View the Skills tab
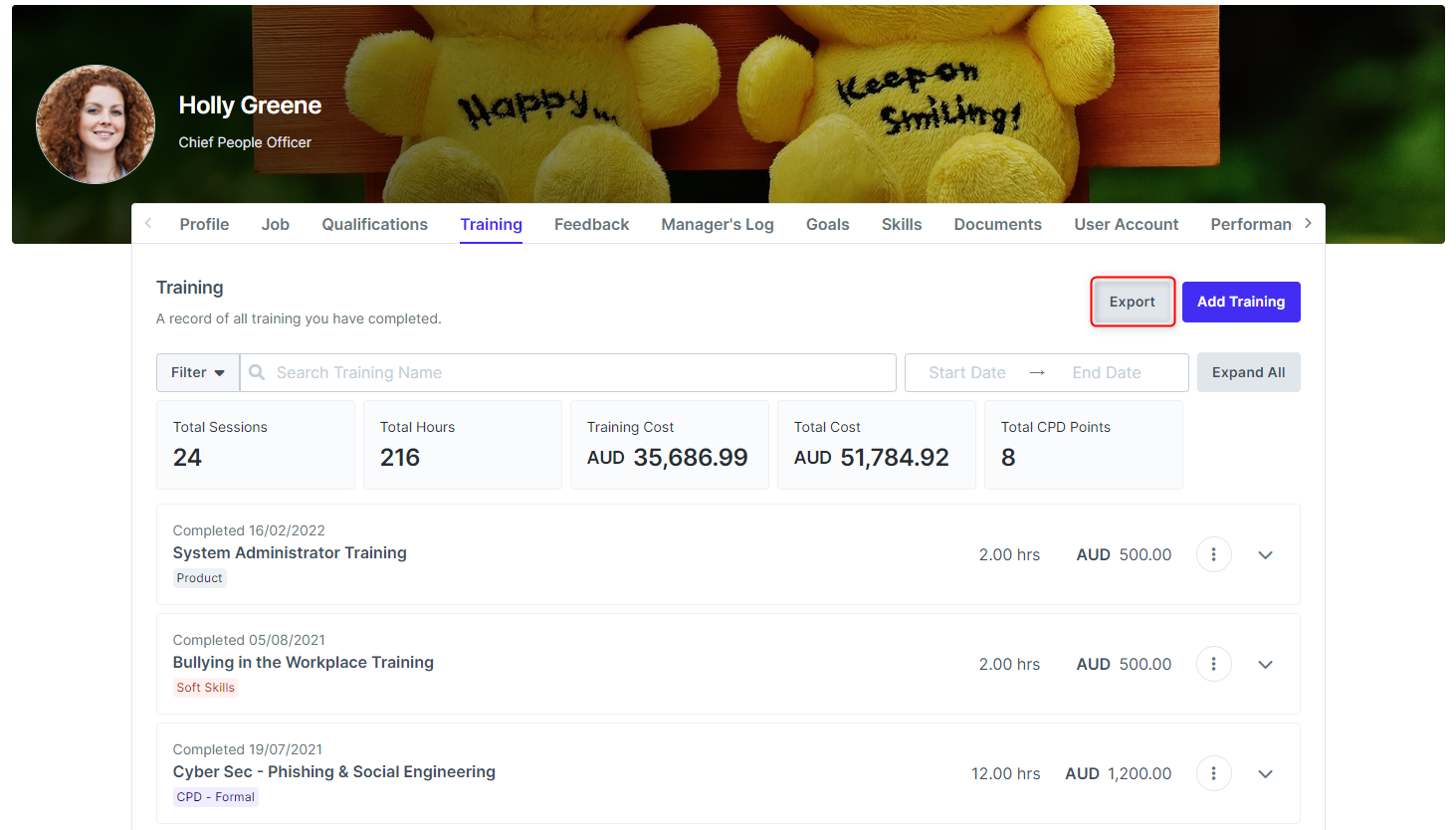 [x=902, y=225]
